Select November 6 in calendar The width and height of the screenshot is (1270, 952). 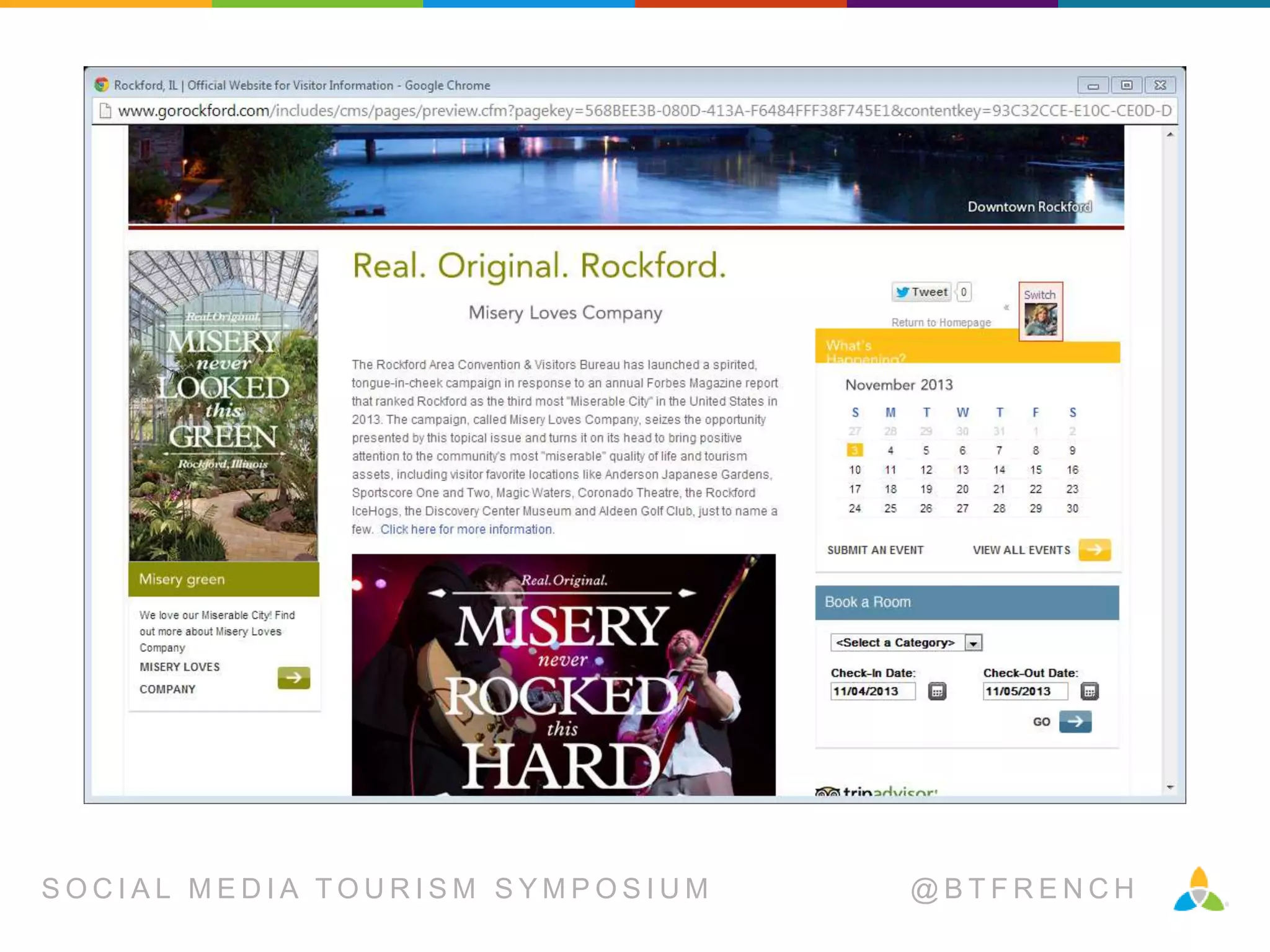point(962,451)
